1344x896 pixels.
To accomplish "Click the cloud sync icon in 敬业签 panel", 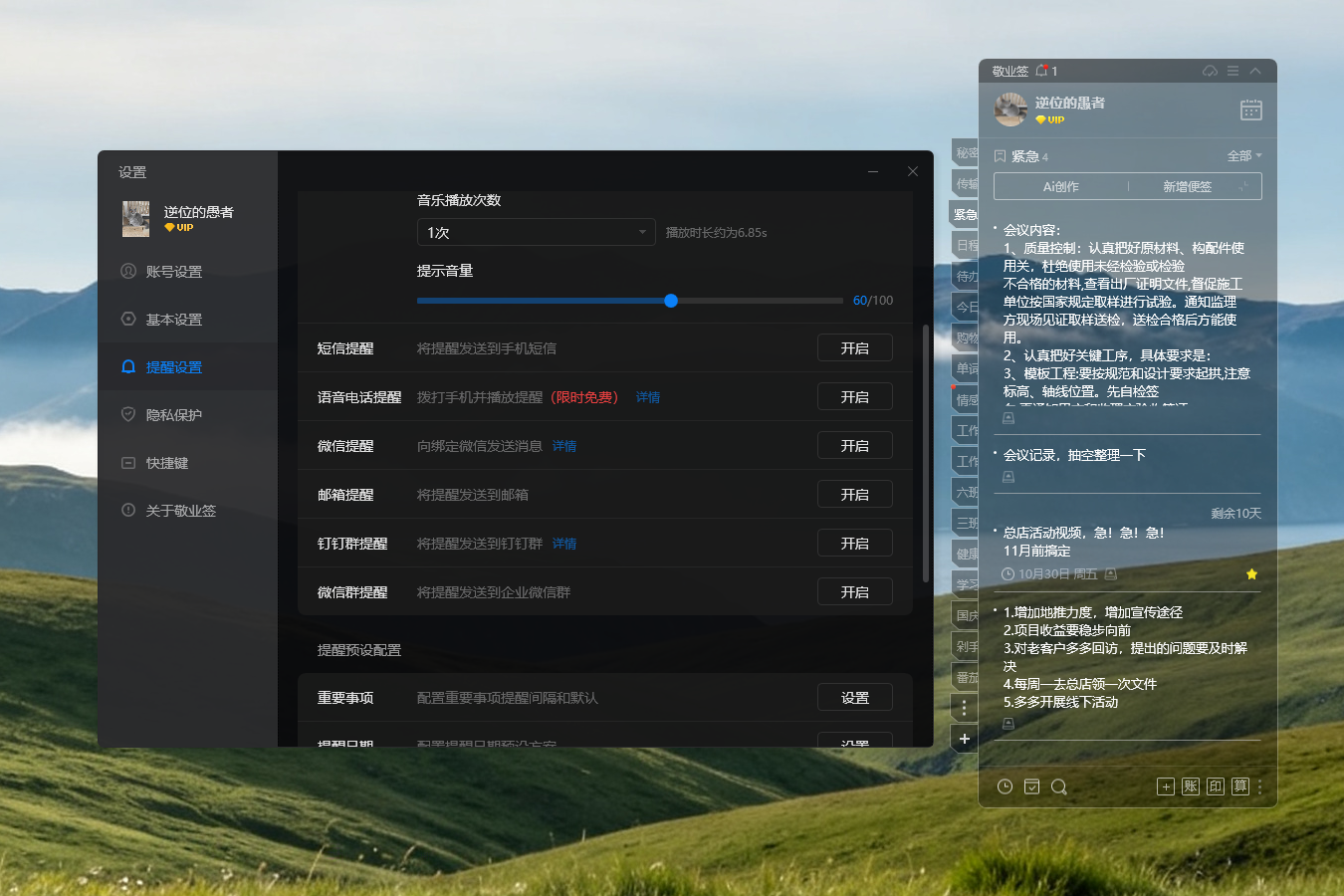I will pos(1210,71).
